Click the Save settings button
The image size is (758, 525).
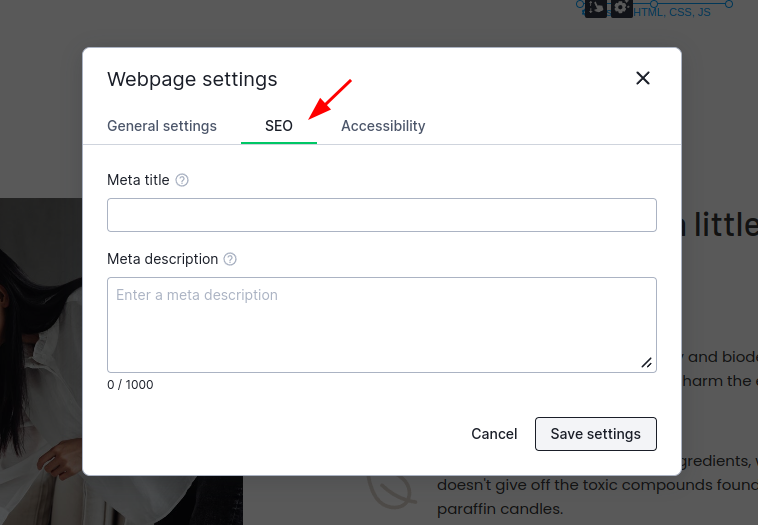coord(595,434)
